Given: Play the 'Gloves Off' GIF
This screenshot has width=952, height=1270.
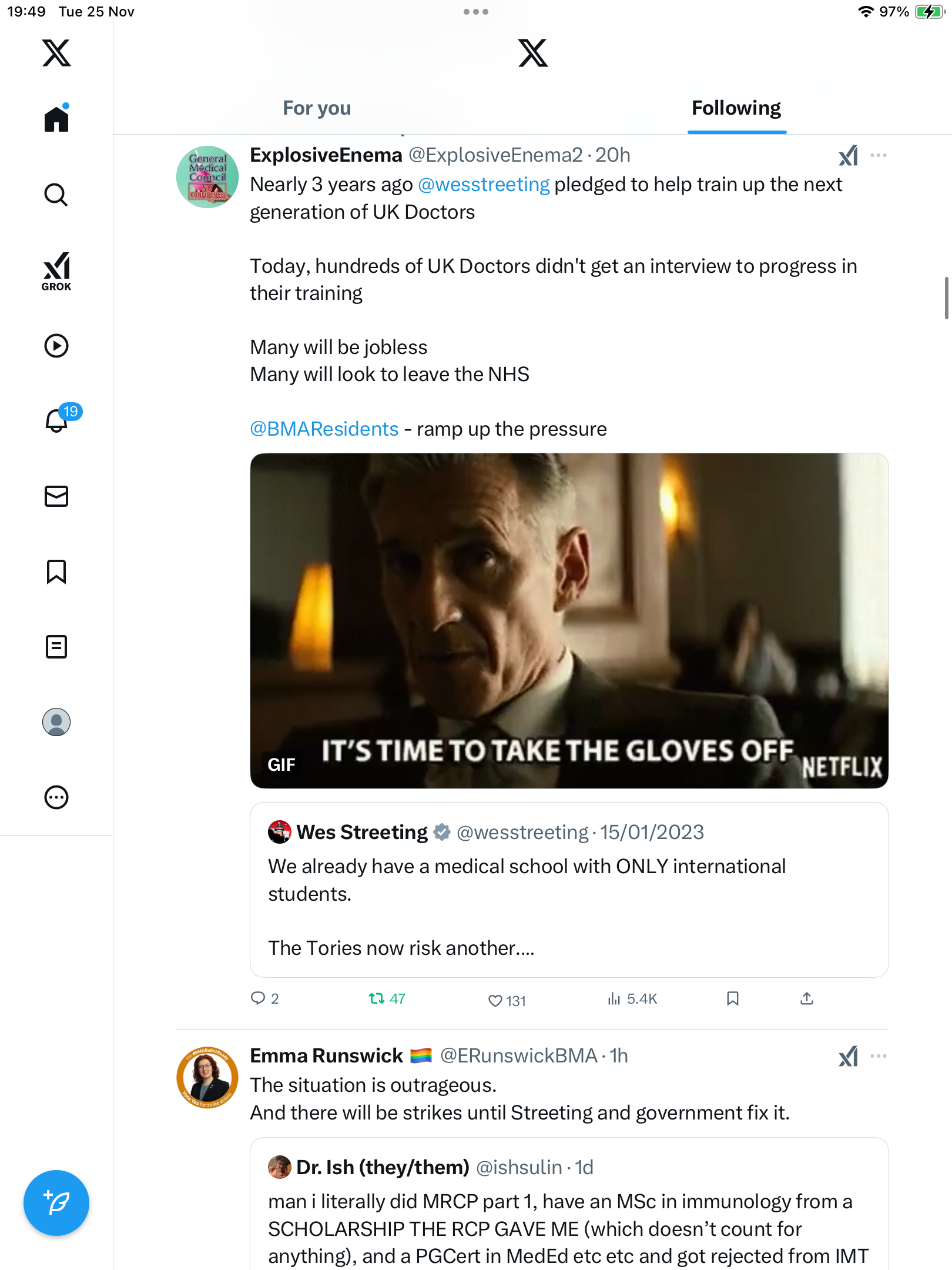Looking at the screenshot, I should 569,620.
